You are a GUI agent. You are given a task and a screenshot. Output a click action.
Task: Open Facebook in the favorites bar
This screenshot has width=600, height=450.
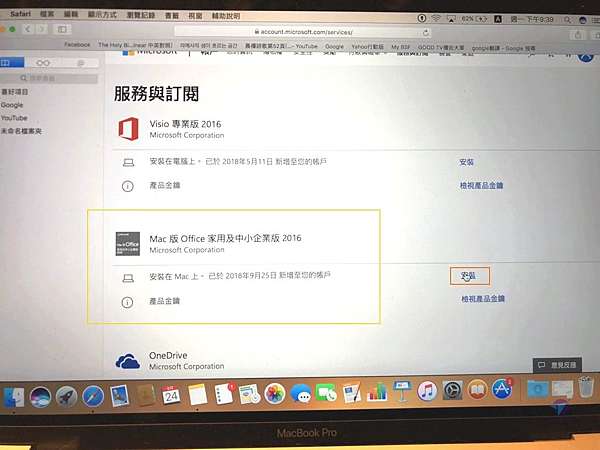tap(77, 44)
